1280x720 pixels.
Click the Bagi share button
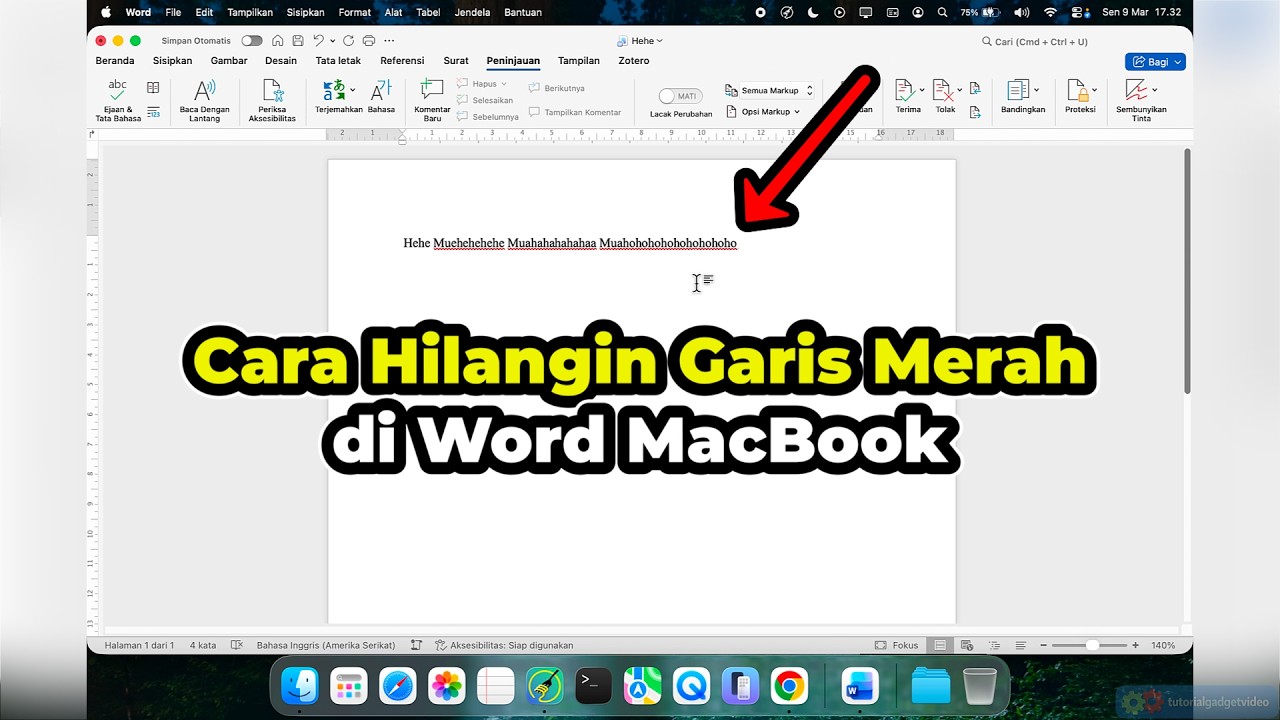pyautogui.click(x=1155, y=62)
